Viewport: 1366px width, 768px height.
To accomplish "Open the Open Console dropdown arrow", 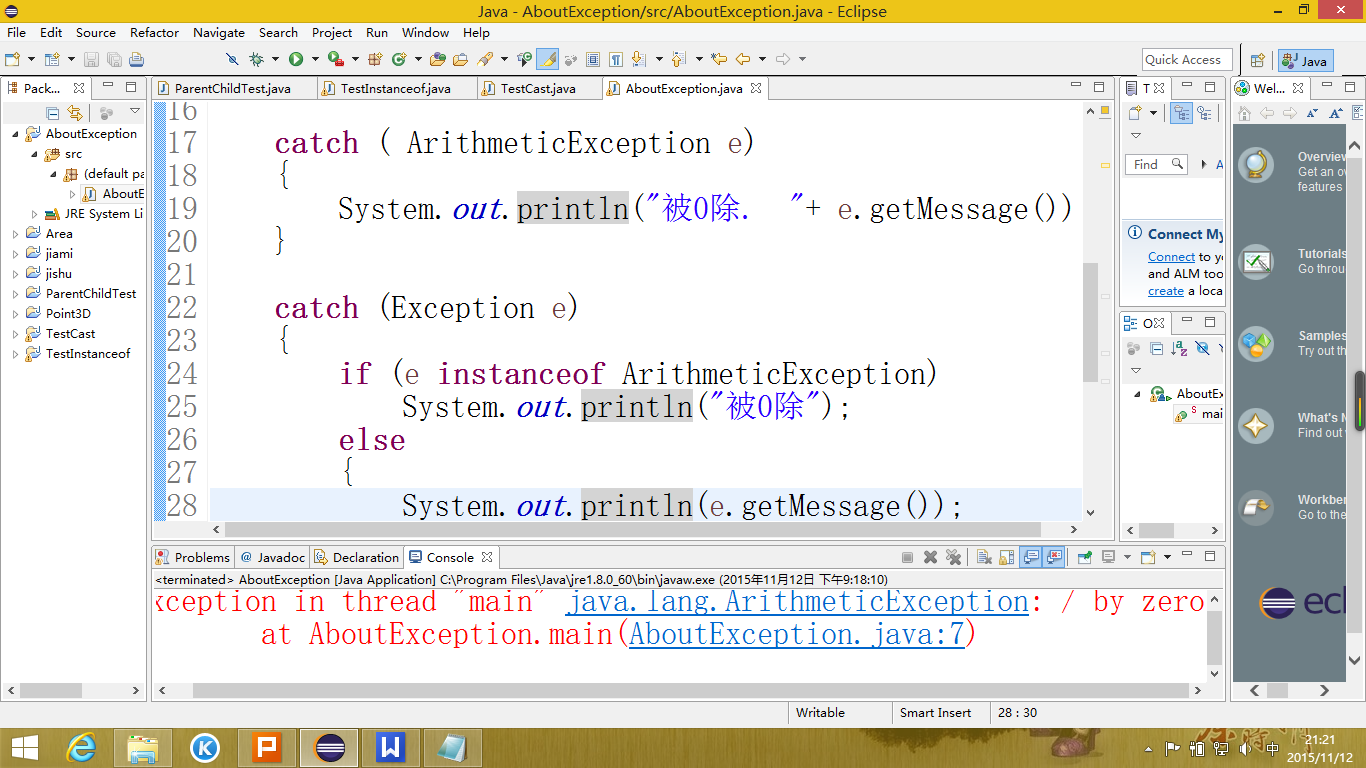I will [1167, 557].
